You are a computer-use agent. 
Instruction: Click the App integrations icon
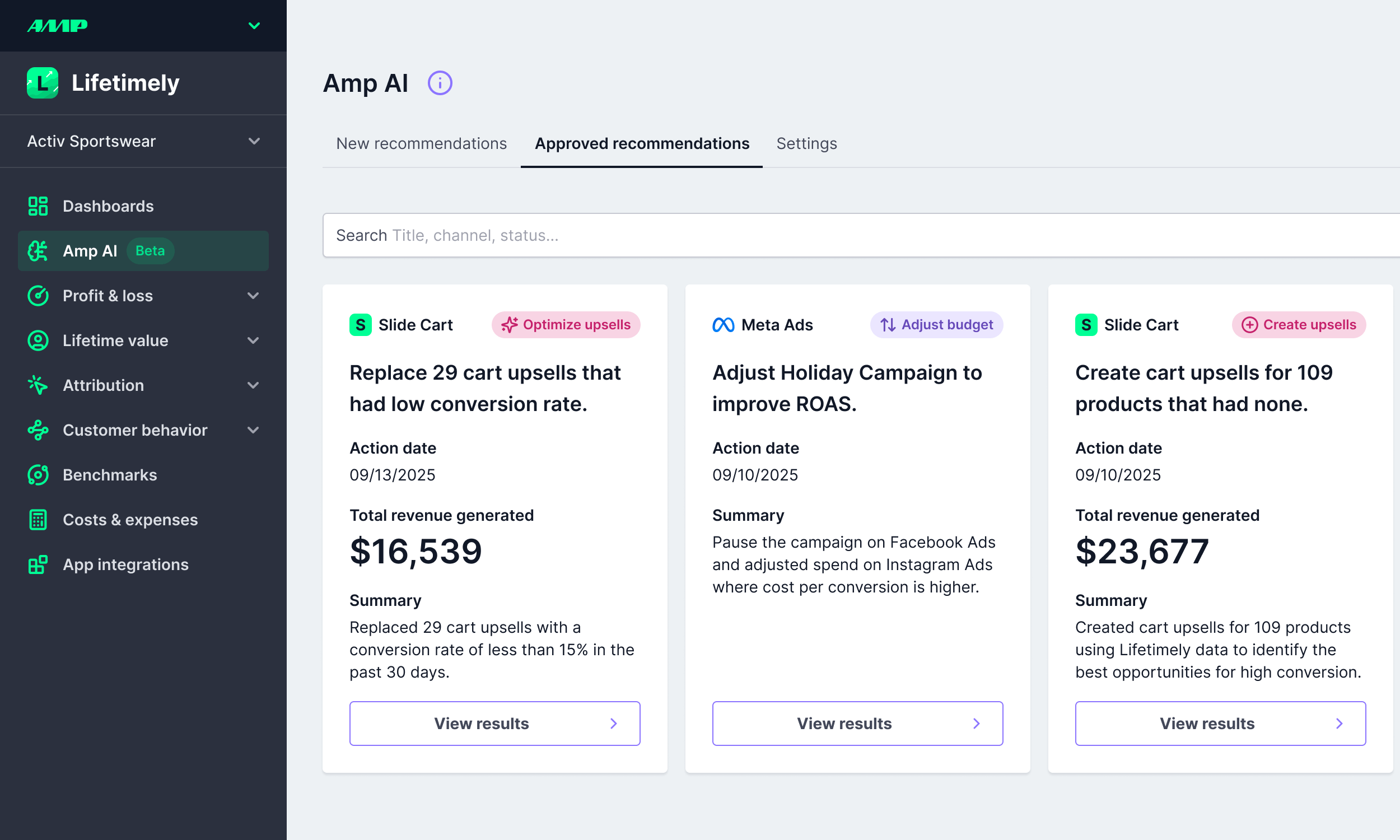[38, 564]
